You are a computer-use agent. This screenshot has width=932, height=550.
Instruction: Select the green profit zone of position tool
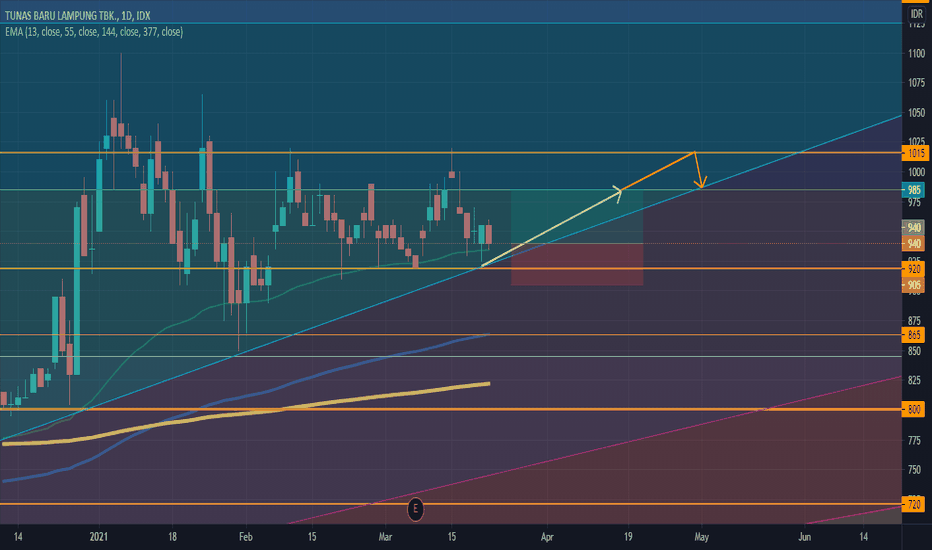pyautogui.click(x=577, y=217)
